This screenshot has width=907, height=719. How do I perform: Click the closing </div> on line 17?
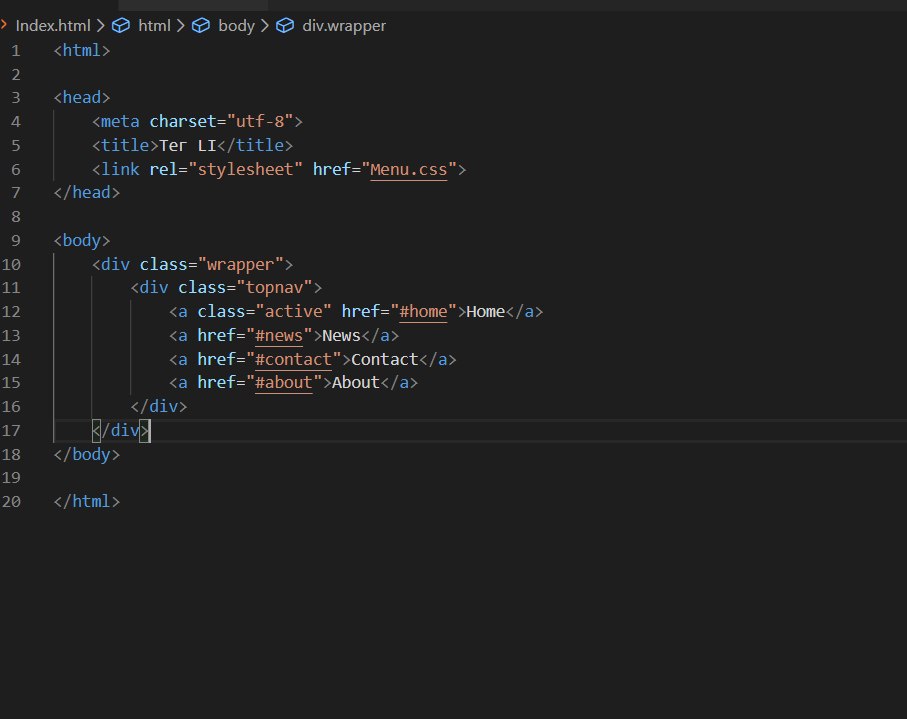tap(120, 430)
